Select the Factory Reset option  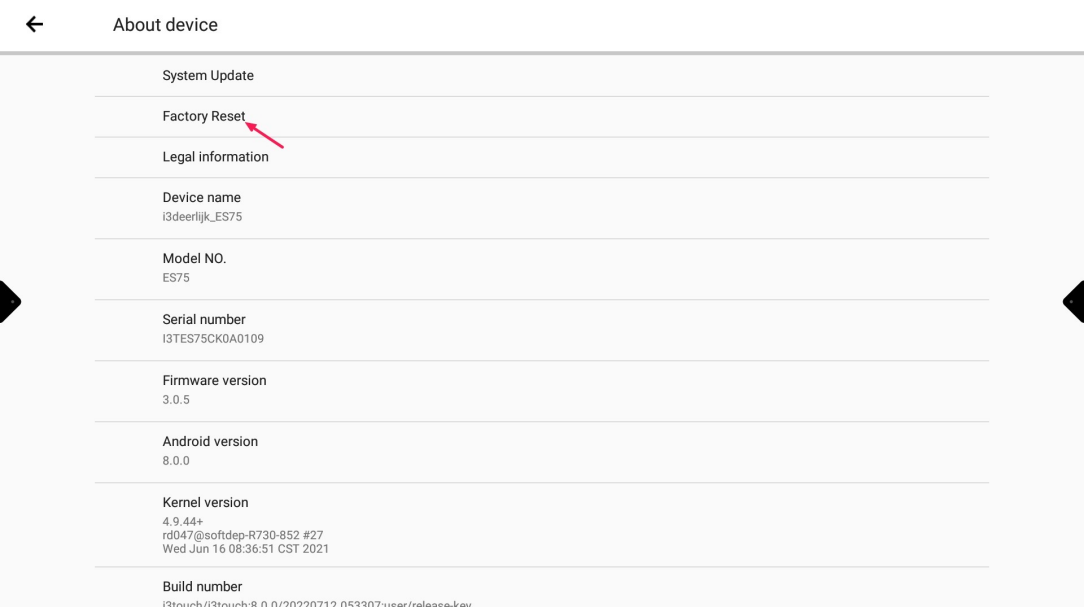(204, 117)
